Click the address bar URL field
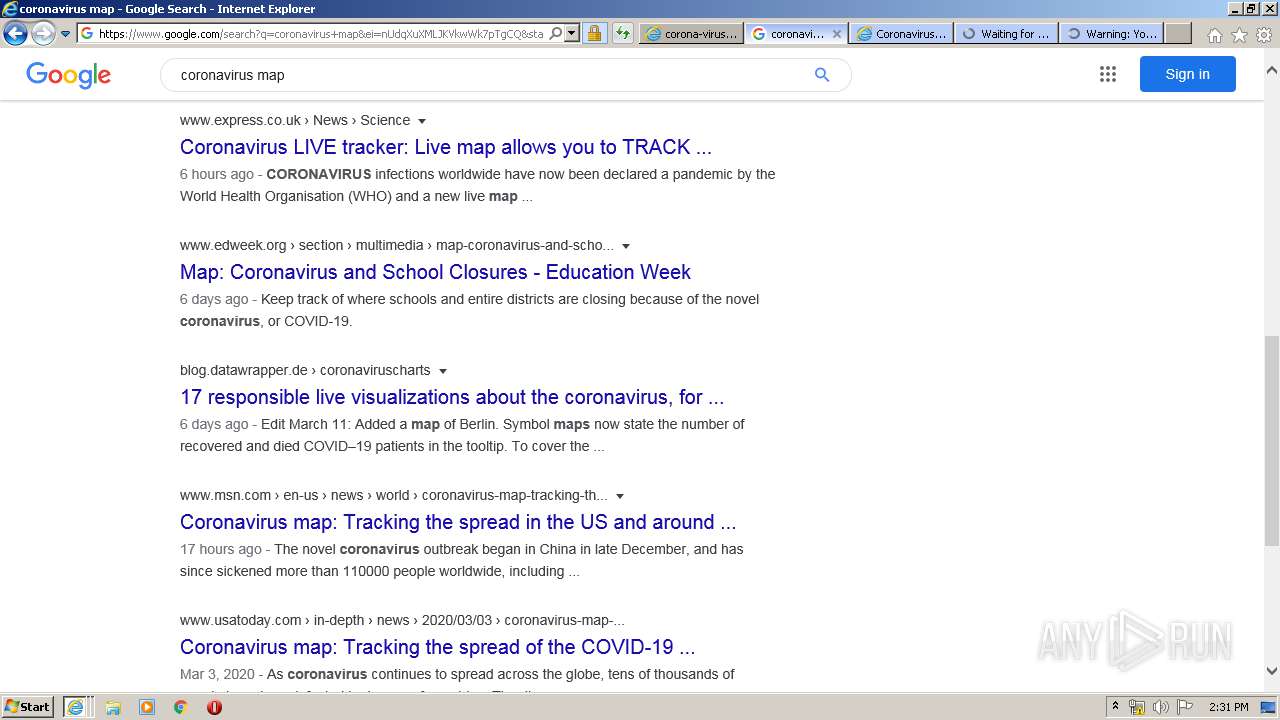Image resolution: width=1280 pixels, height=720 pixels. [320, 33]
